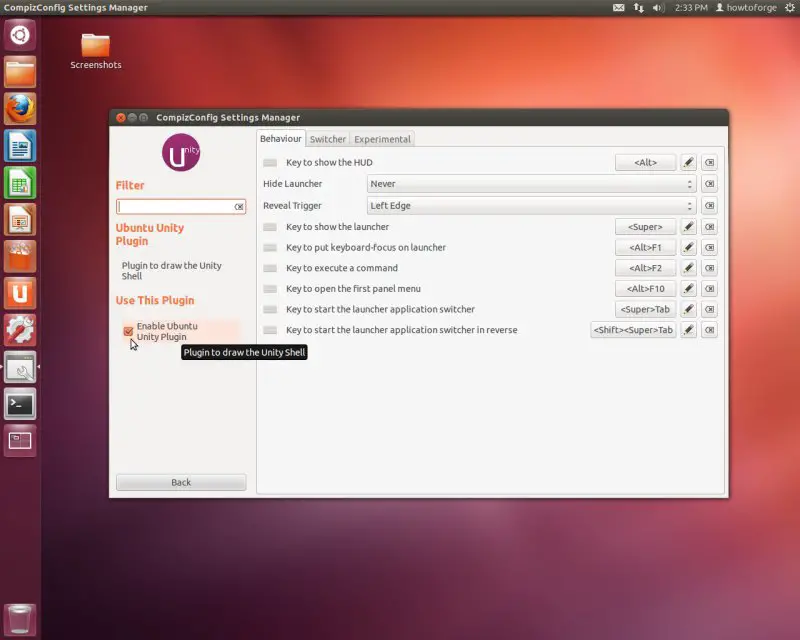Viewport: 800px width, 640px height.
Task: Reset Key to show the launcher to default
Action: [x=709, y=227]
